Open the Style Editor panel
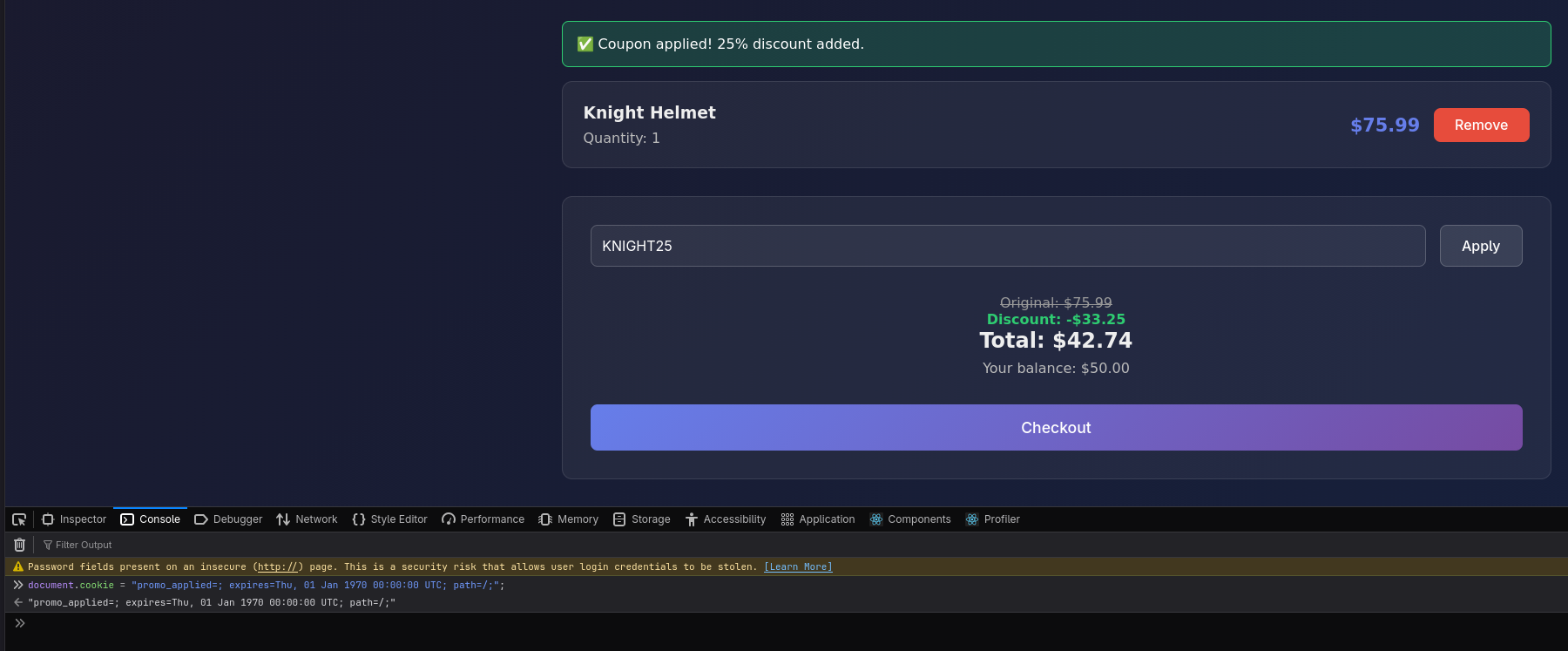Screen dimensions: 1568x651 (x=389, y=519)
